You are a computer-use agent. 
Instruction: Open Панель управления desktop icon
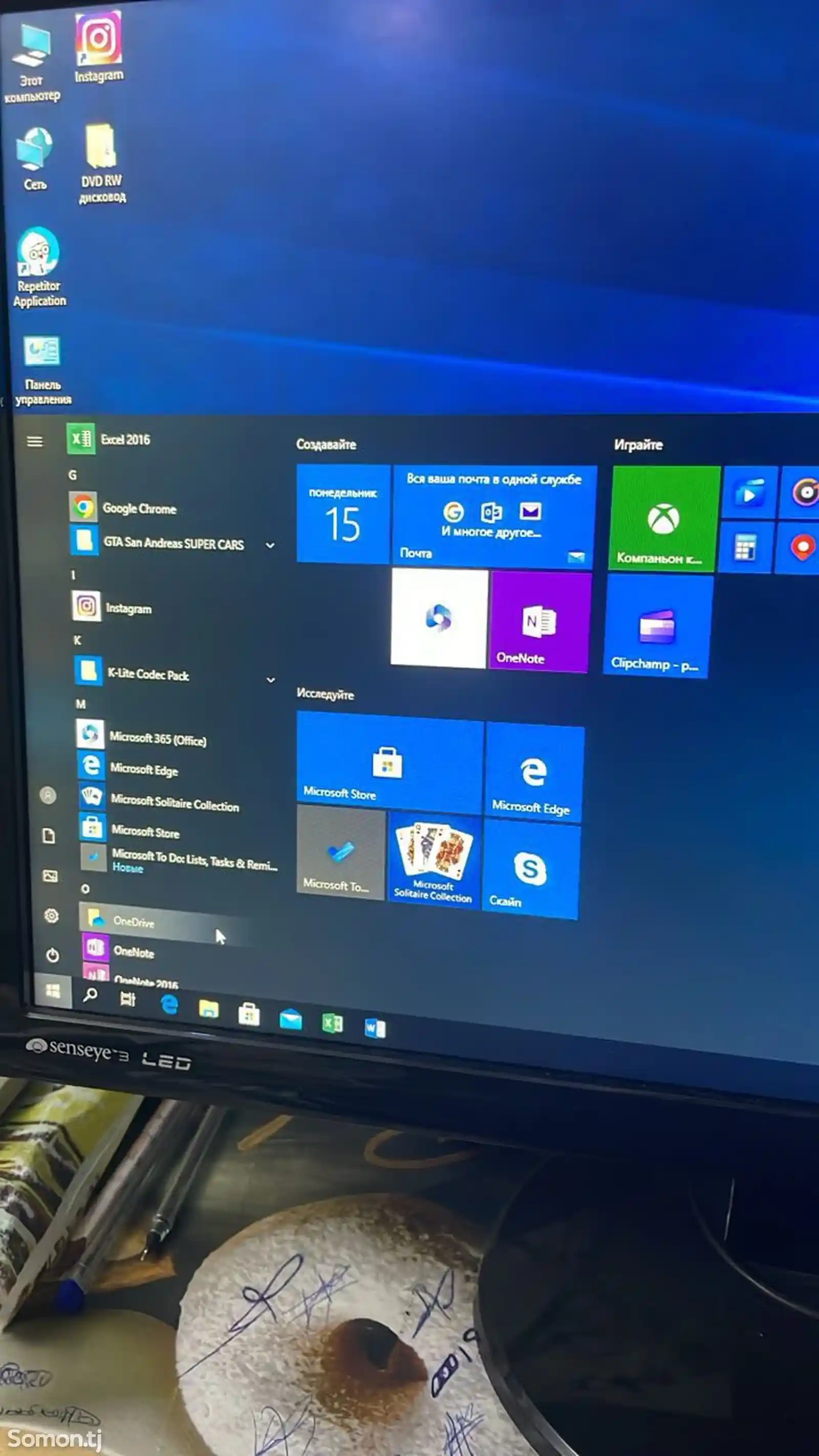(42, 370)
